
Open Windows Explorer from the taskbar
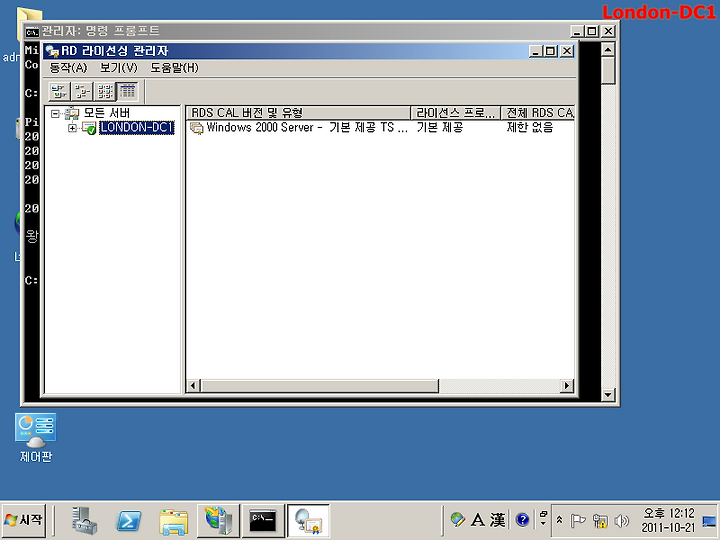(174, 522)
